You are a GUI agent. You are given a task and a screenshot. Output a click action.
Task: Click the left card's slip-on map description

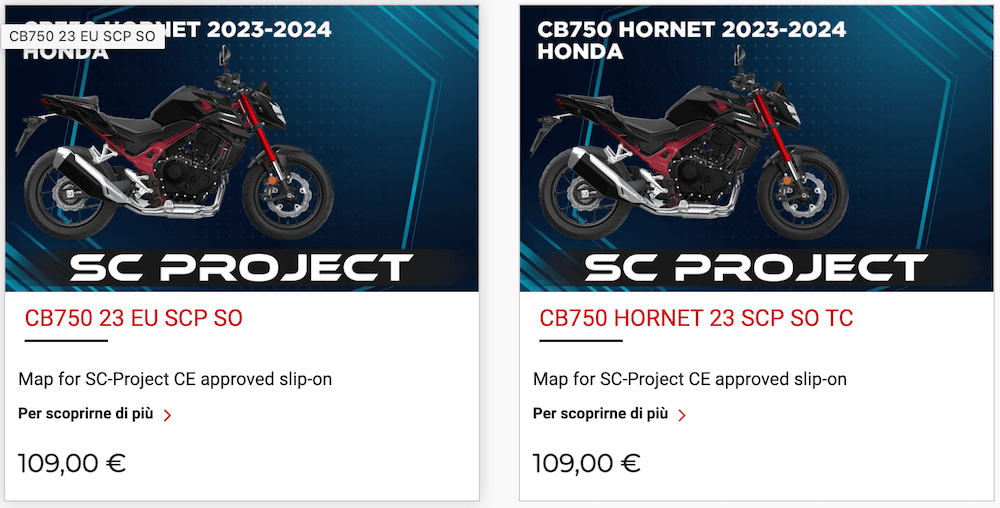175,379
